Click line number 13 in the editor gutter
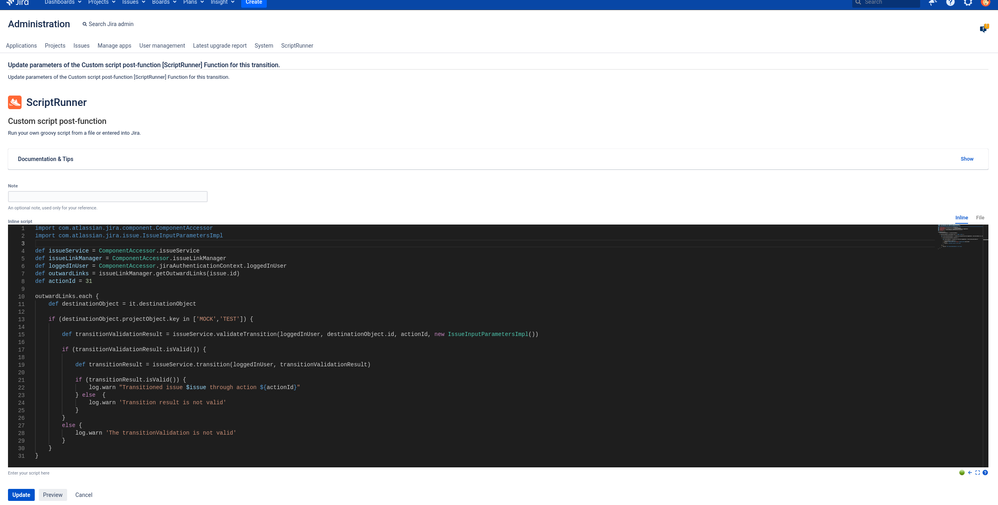 coord(21,319)
